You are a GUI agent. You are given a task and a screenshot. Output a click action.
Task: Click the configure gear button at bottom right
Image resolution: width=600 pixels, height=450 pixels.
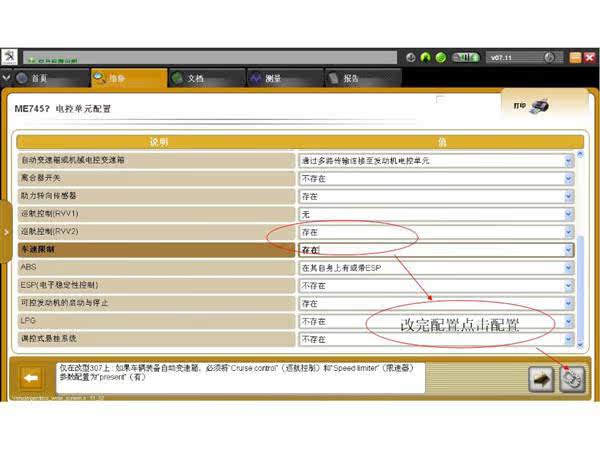coord(572,379)
